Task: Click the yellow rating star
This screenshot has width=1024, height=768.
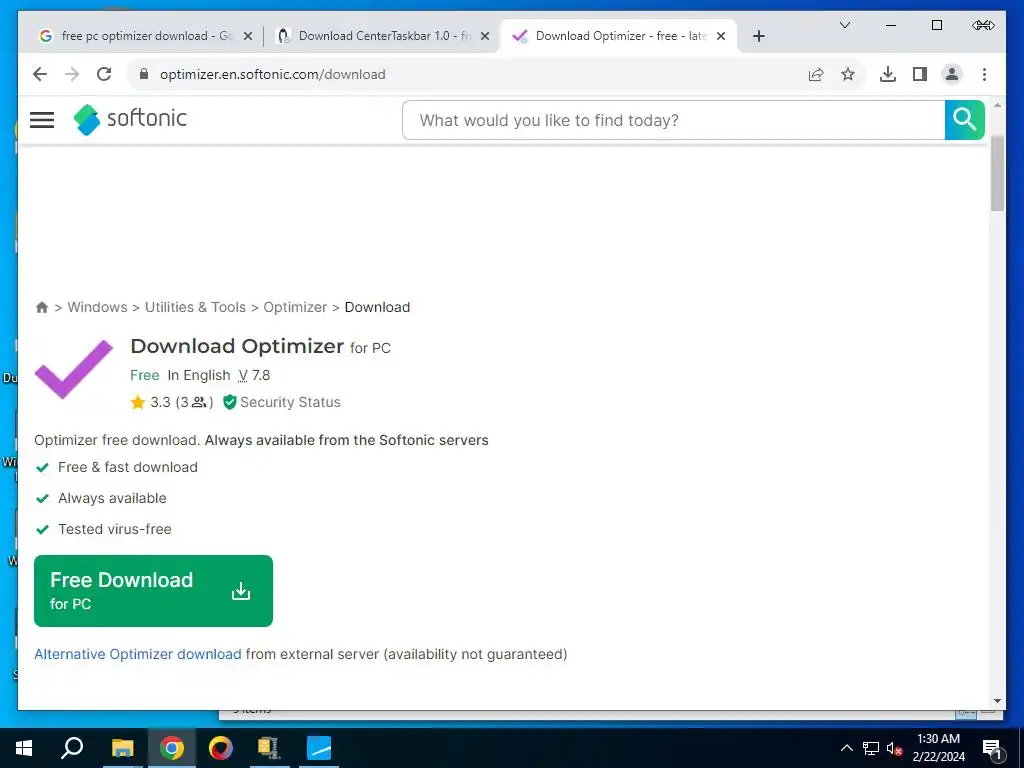Action: point(137,402)
